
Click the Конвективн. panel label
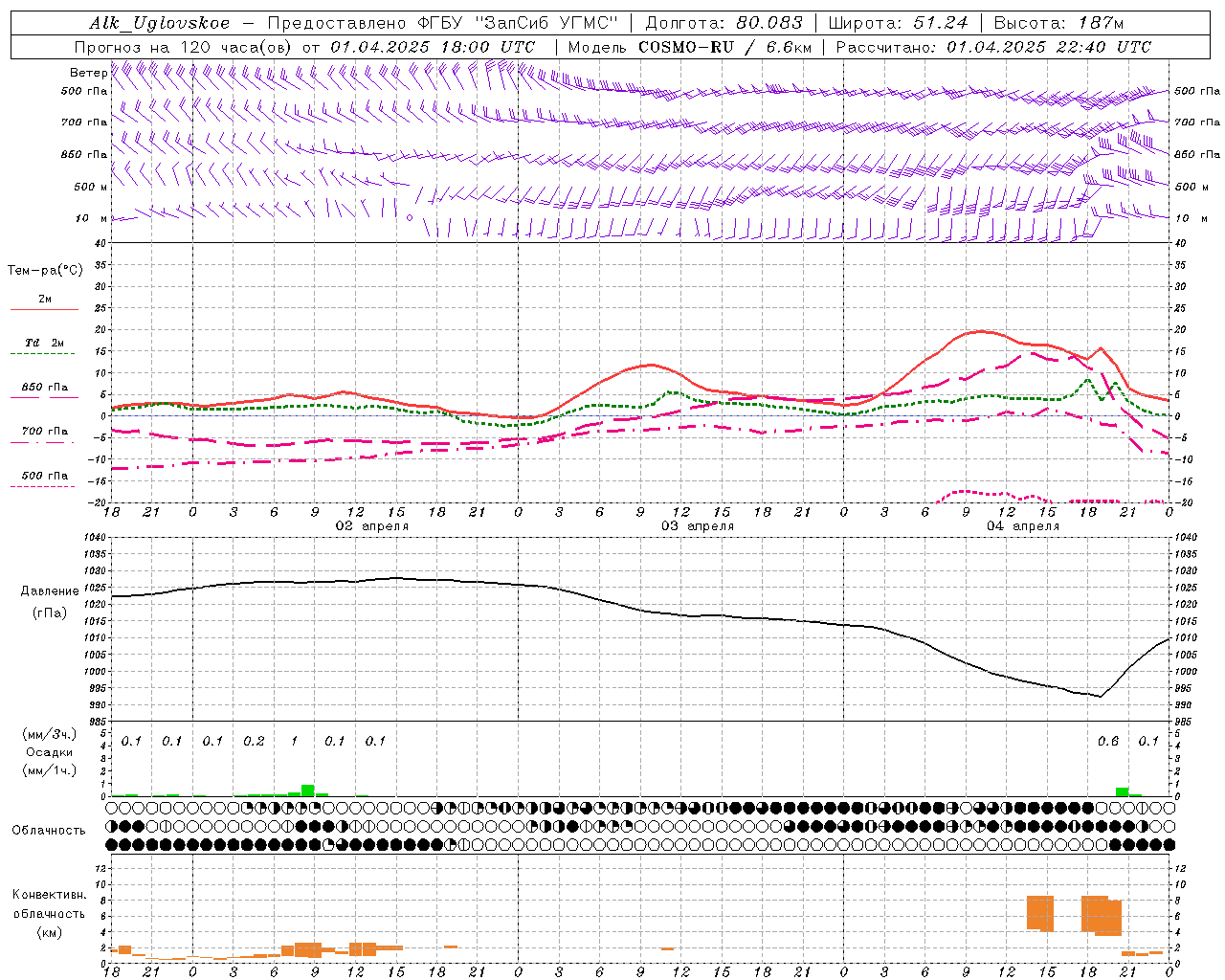[49, 895]
